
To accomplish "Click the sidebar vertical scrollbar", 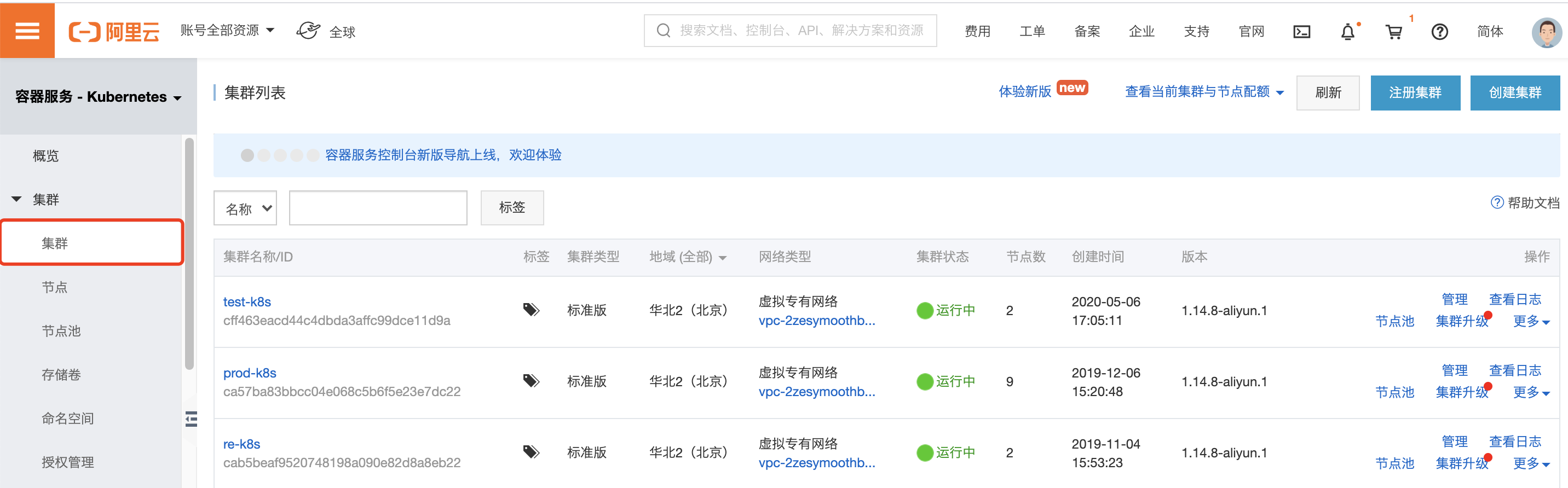I will pos(189,255).
